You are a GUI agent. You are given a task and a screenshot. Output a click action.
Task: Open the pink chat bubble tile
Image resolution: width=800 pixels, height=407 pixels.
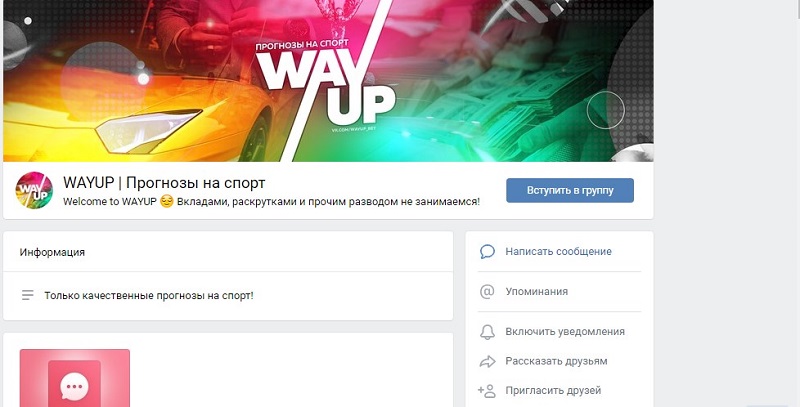coord(74,378)
